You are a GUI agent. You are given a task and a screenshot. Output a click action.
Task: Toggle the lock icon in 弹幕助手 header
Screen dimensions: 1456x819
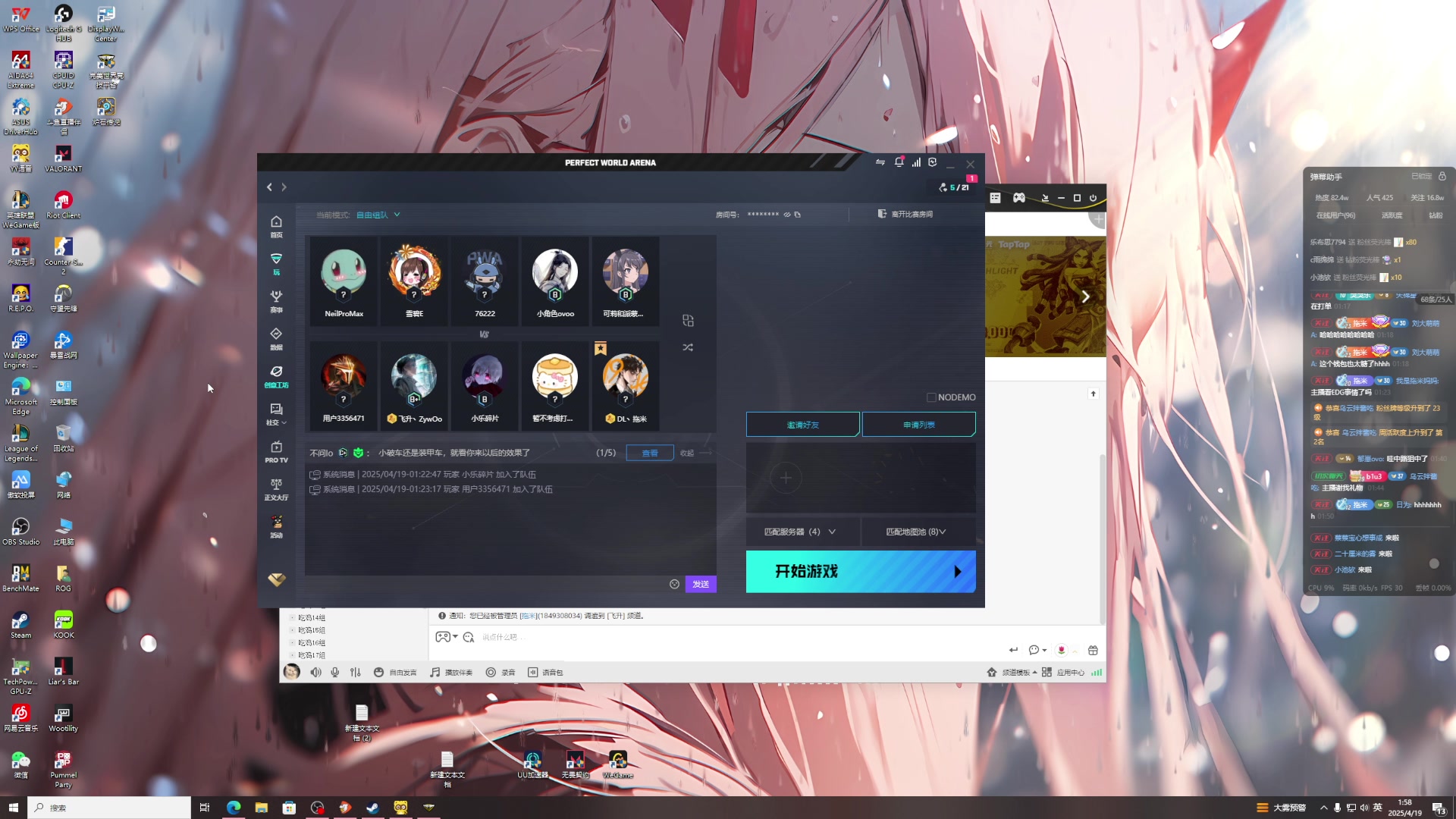tap(1442, 176)
